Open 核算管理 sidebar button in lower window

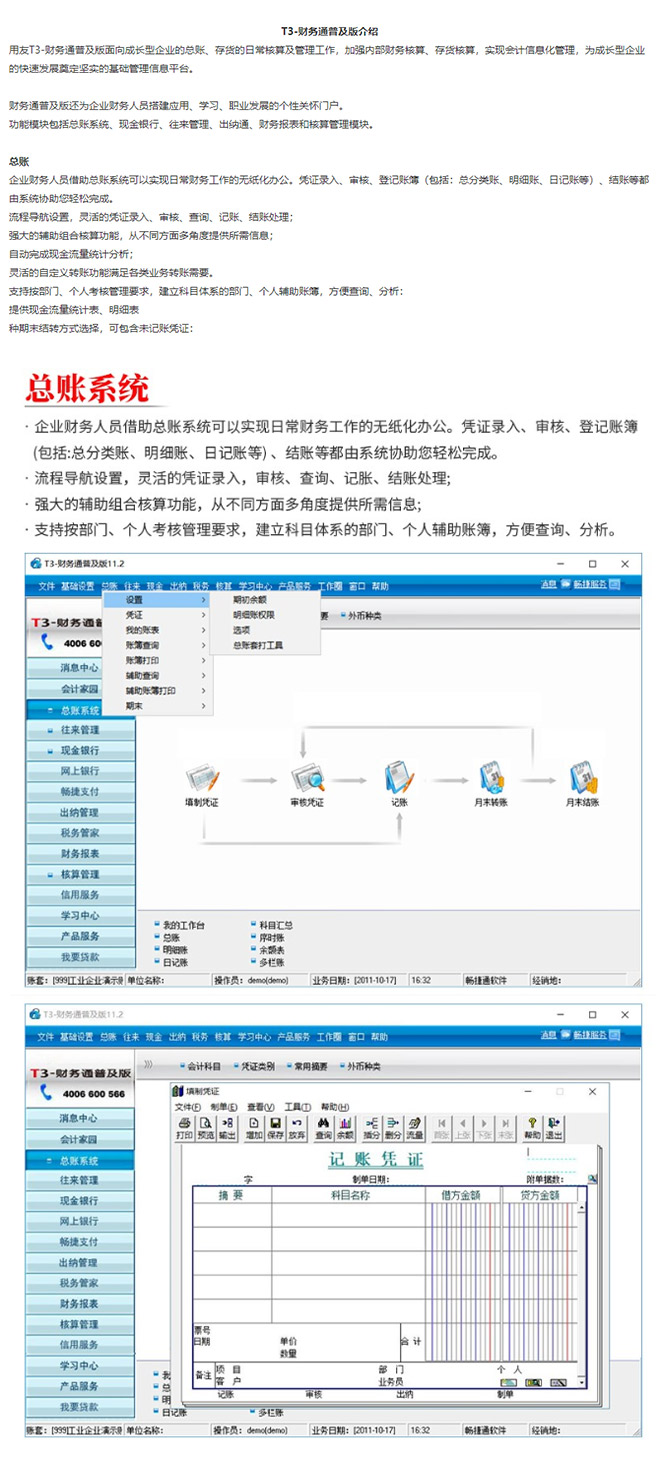coord(79,1324)
